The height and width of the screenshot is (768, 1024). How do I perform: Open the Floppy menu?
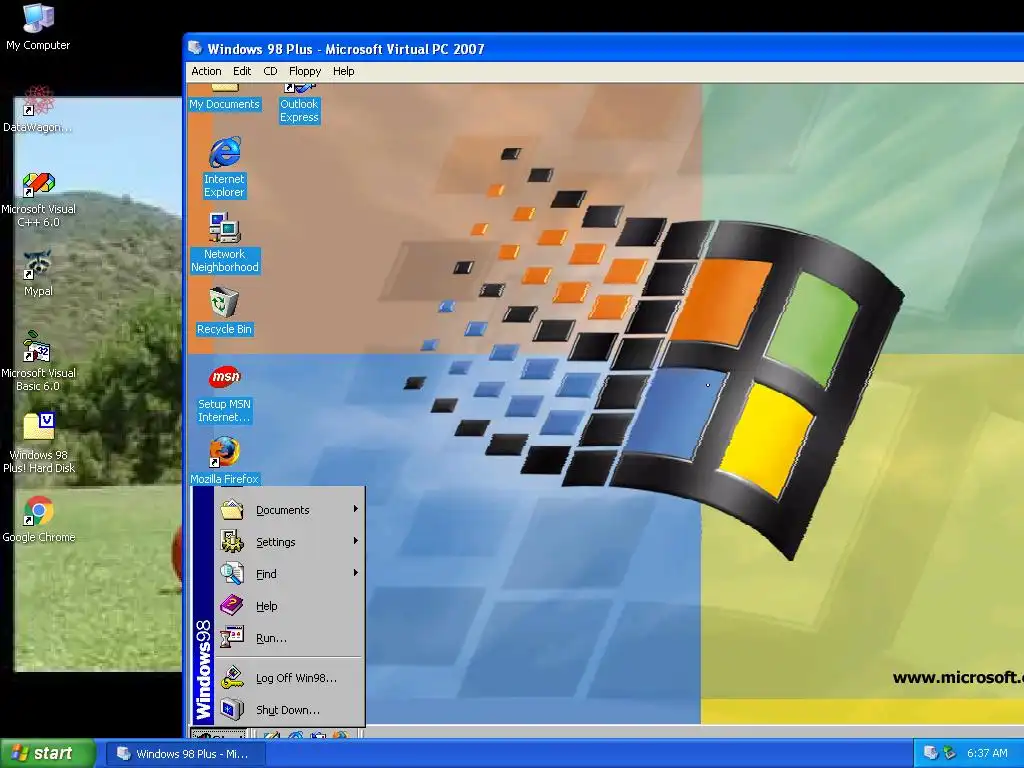click(305, 71)
